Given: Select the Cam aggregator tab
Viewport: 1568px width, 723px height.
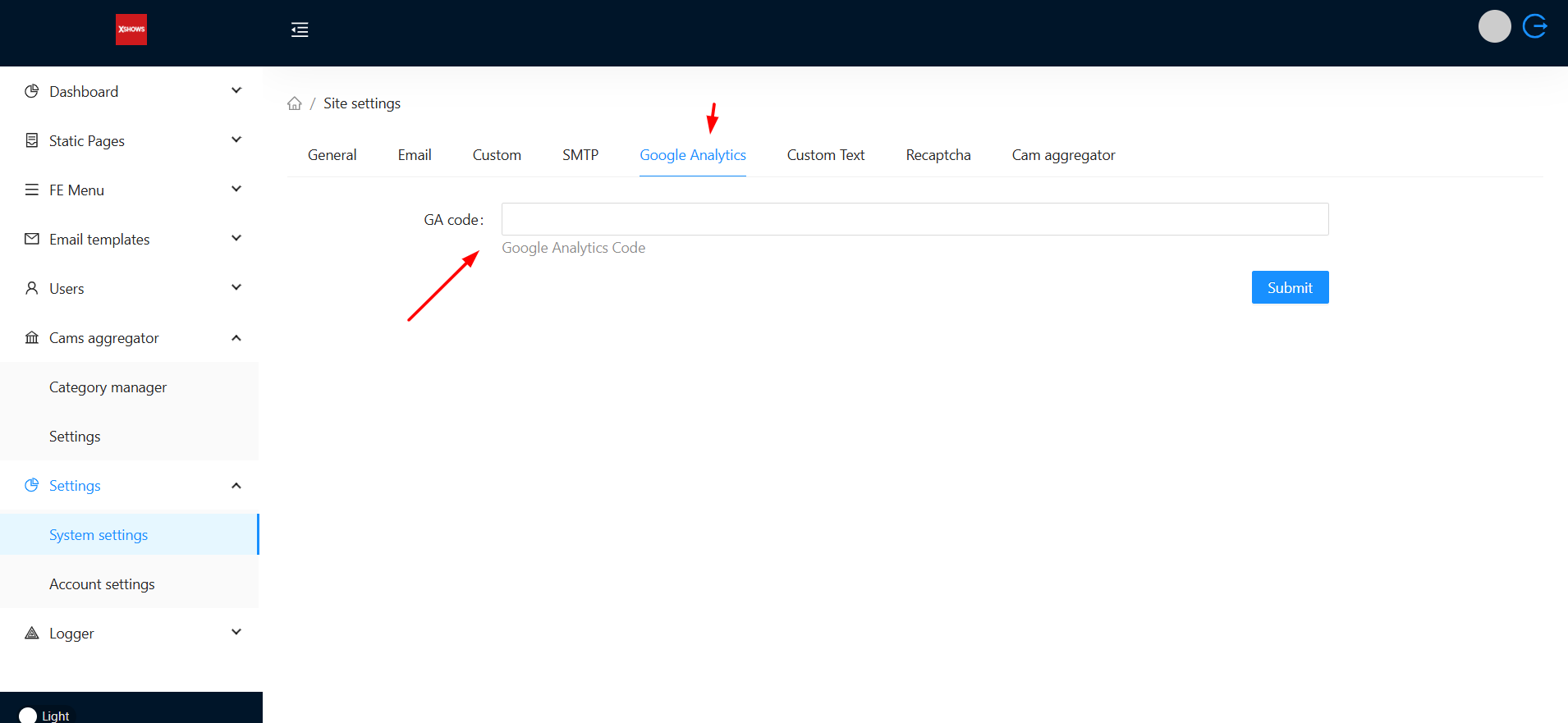Looking at the screenshot, I should coord(1063,155).
